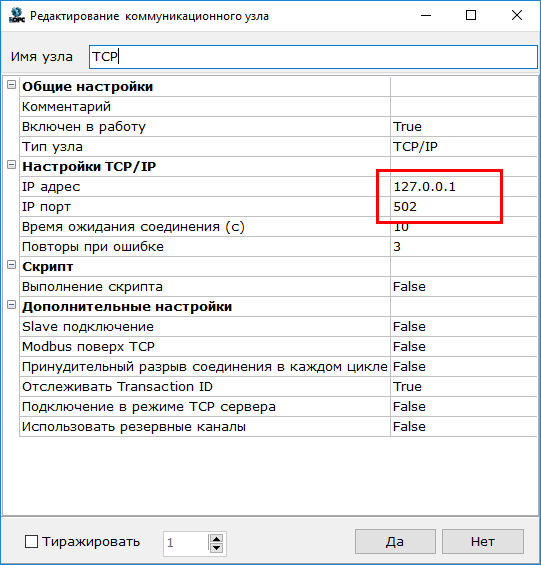This screenshot has width=541, height=565.
Task: Decrease the Тиражировать count with the down arrow
Action: tap(216, 548)
